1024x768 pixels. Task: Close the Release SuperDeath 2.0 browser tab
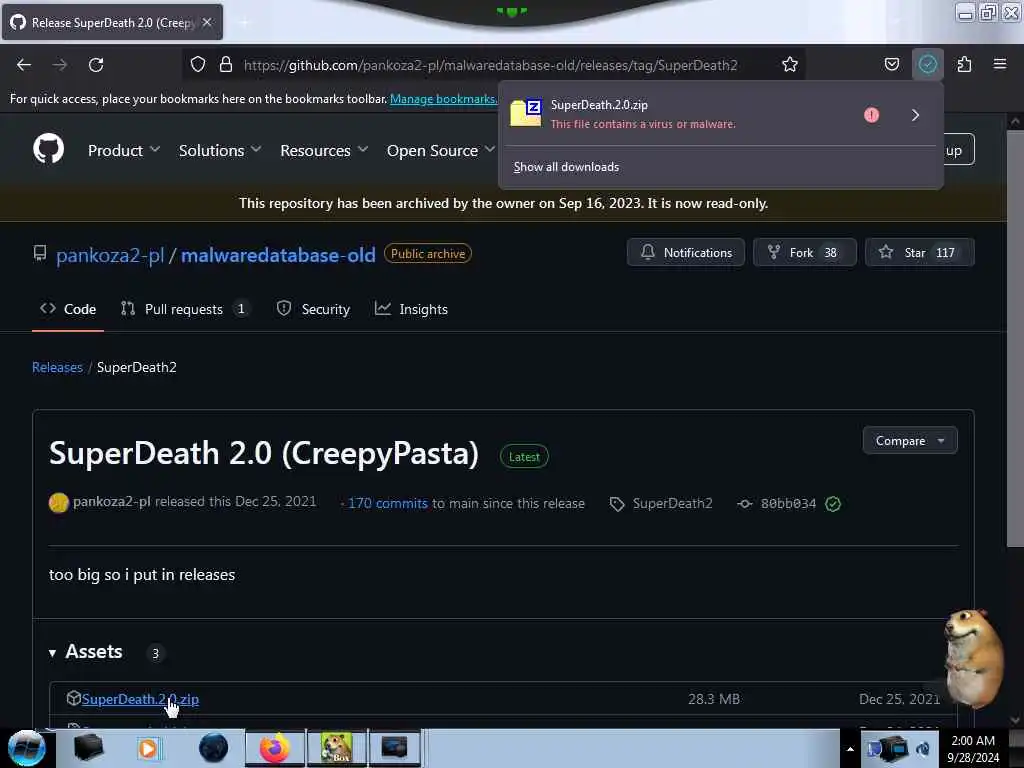point(206,22)
